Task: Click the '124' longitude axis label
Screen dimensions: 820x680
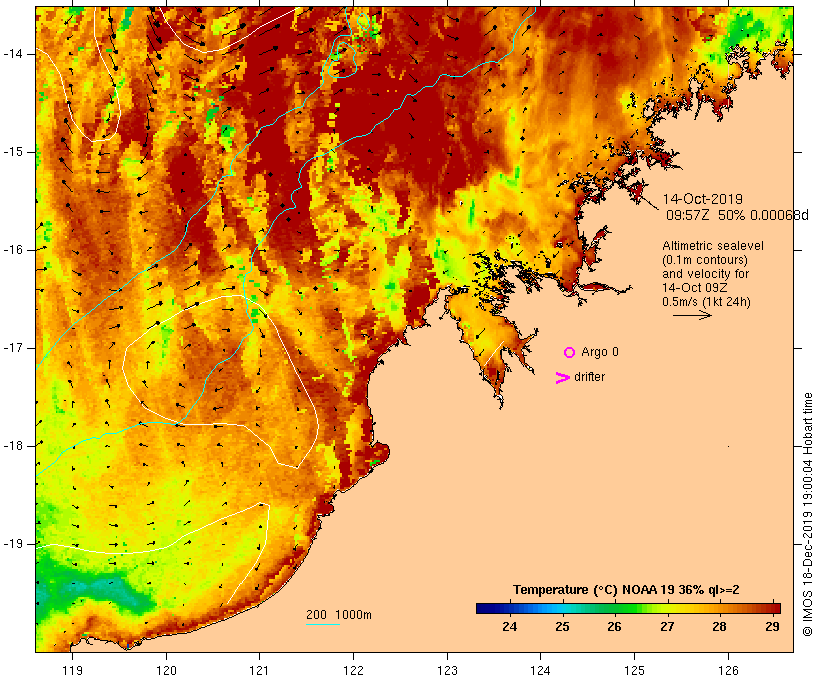Action: (x=540, y=671)
